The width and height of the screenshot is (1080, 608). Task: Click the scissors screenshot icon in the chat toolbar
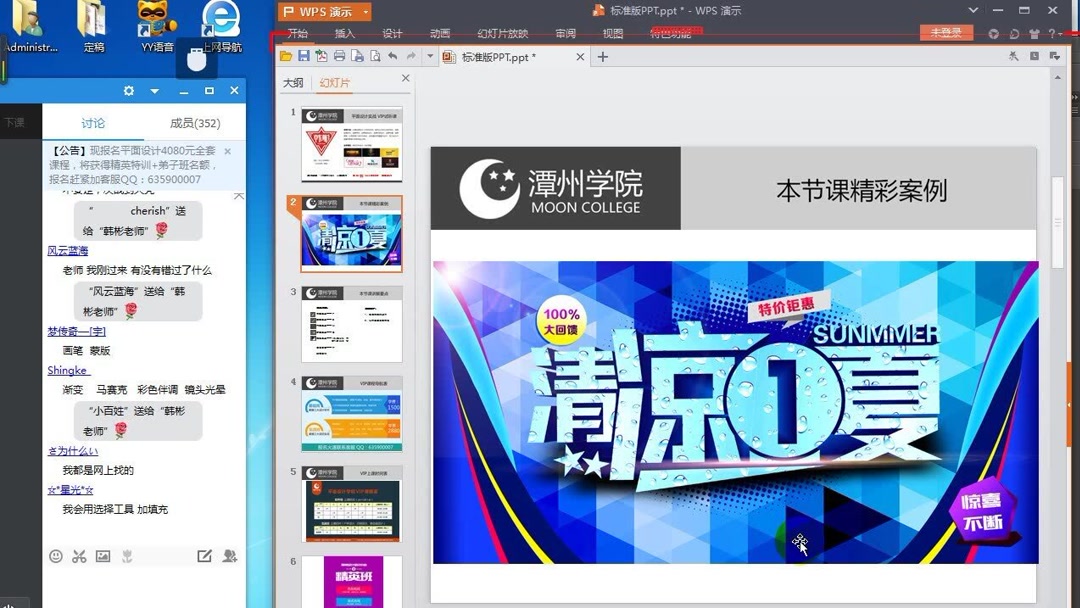(79, 556)
